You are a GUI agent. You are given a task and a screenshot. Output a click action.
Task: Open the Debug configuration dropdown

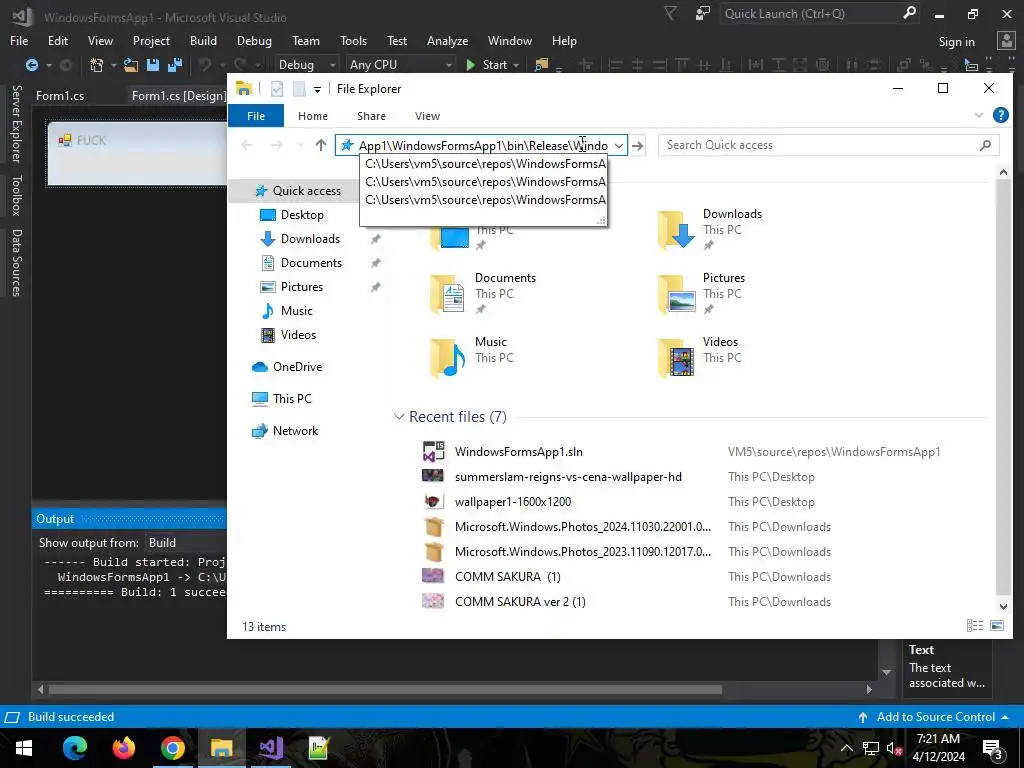tap(306, 65)
